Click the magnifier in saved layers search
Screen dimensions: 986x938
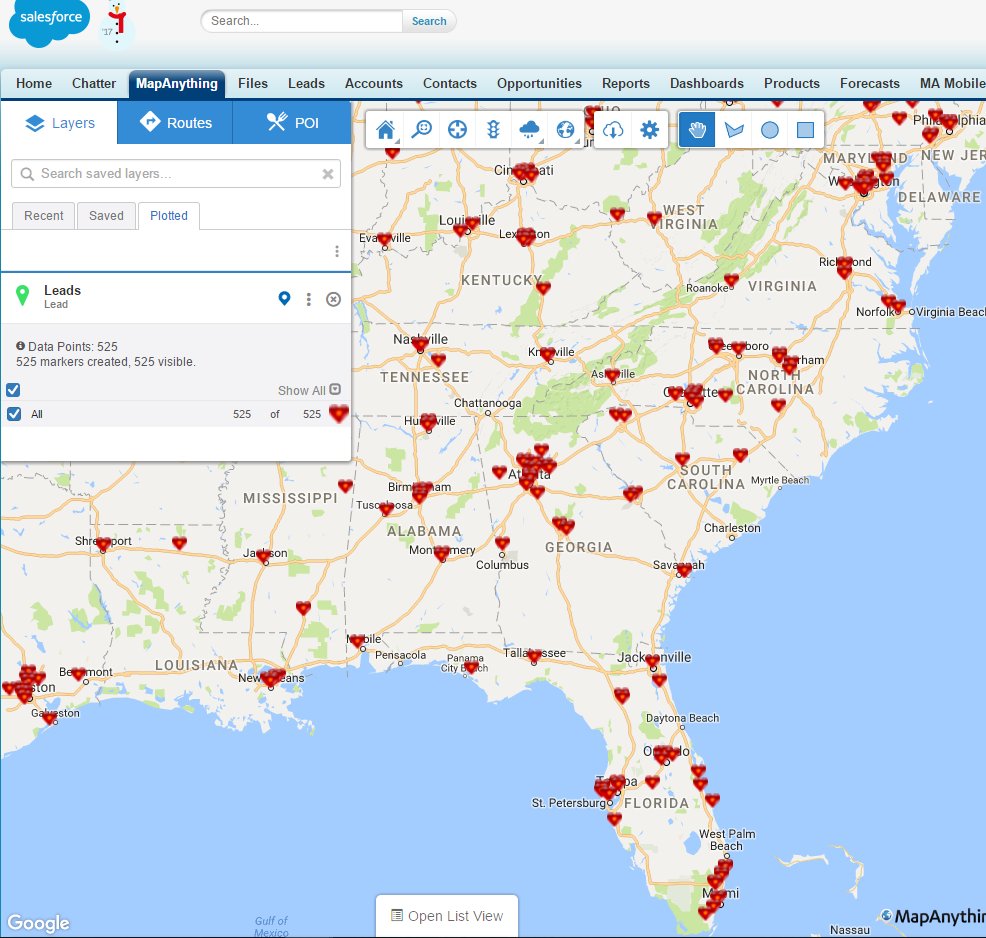(x=27, y=174)
